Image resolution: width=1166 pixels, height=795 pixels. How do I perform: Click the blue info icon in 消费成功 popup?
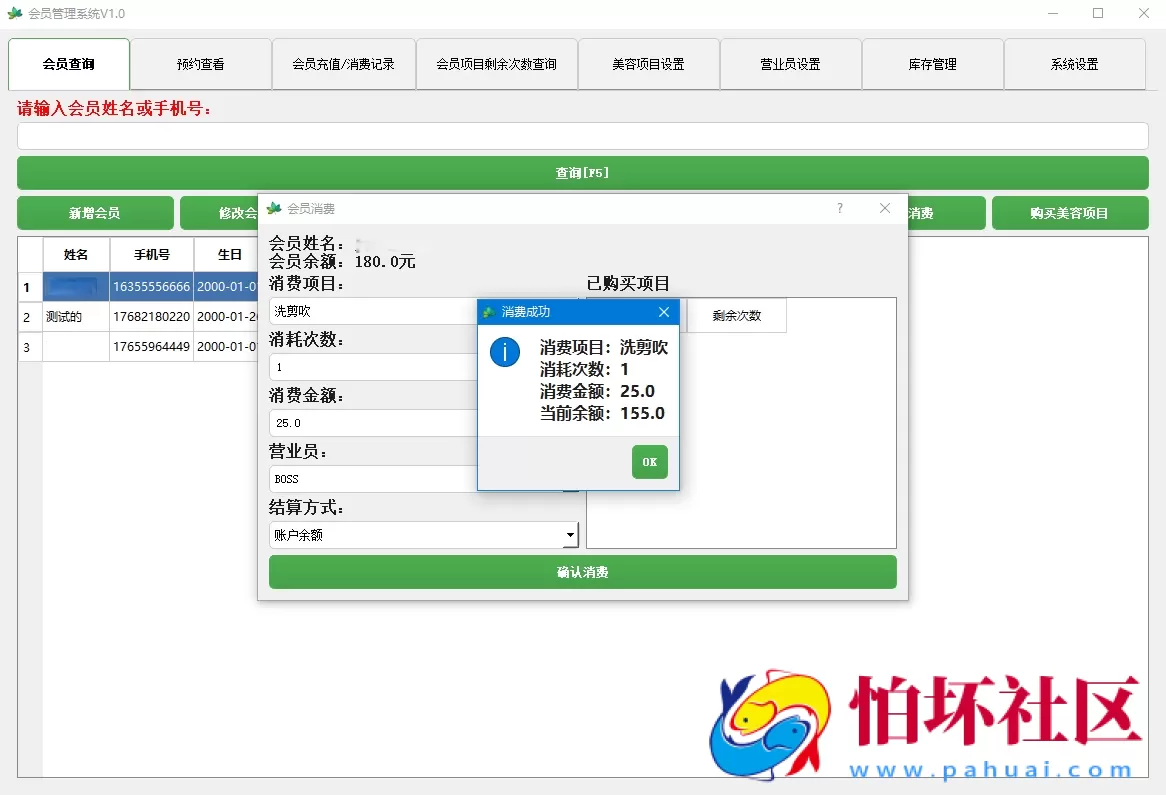(x=504, y=352)
